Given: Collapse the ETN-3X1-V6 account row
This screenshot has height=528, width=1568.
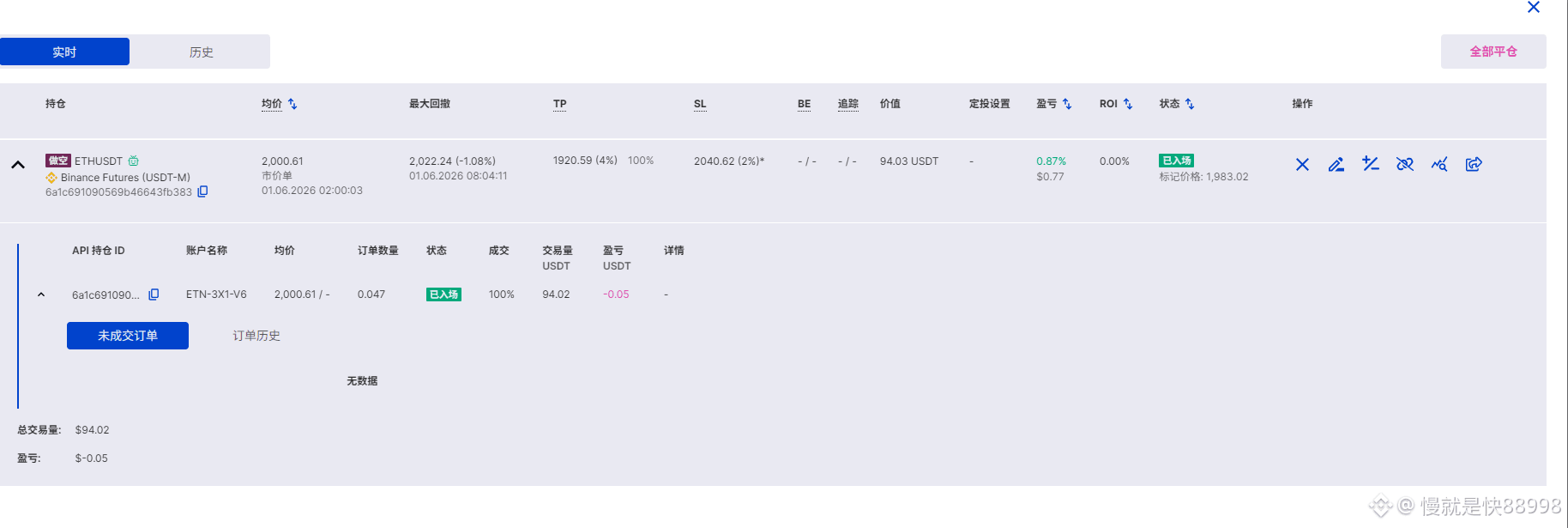Looking at the screenshot, I should click(x=41, y=294).
